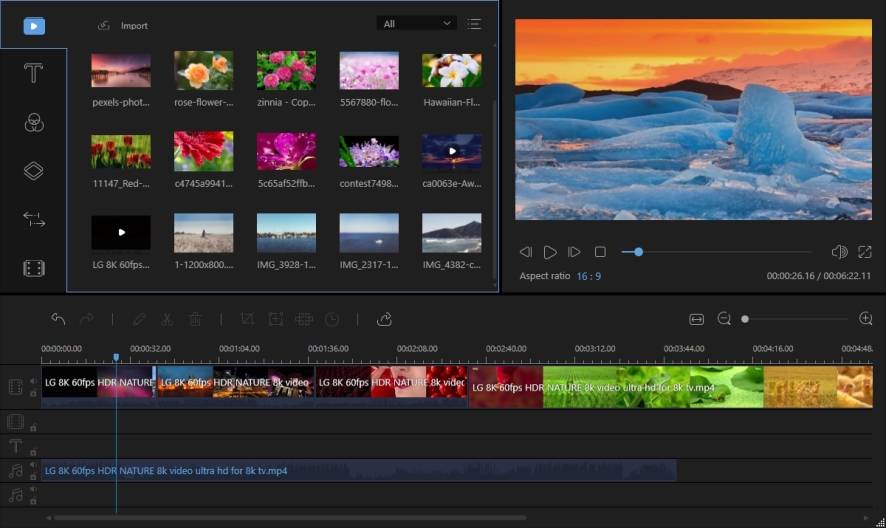Screen dimensions: 886x528
Task: Open the Elements filmstrip tab in sidebar
Action: pos(34,268)
